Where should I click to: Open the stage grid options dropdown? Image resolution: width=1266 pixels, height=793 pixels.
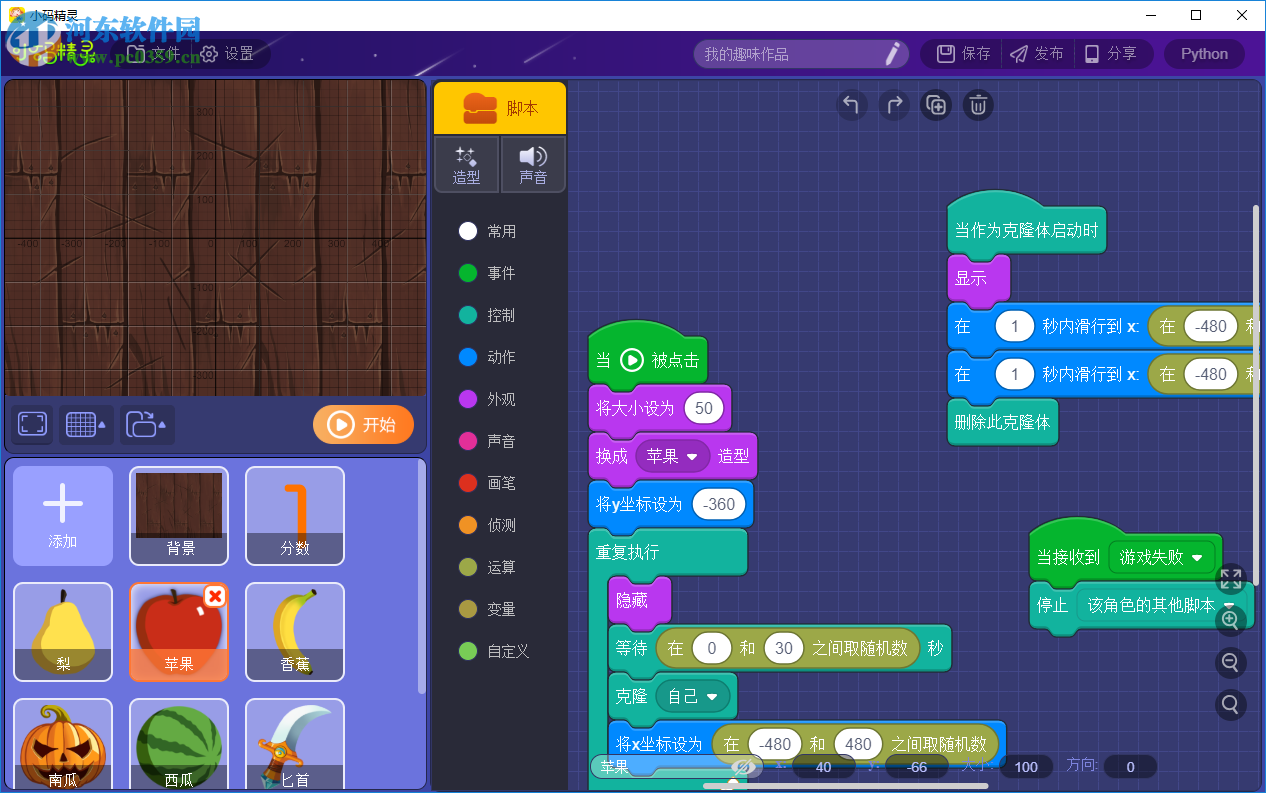coord(86,424)
